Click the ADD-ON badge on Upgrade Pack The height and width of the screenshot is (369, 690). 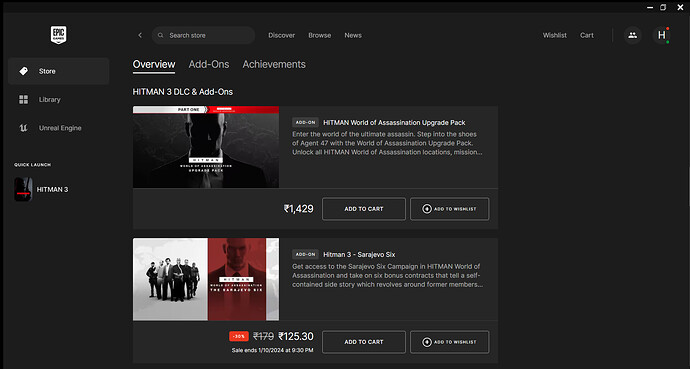pyautogui.click(x=305, y=123)
